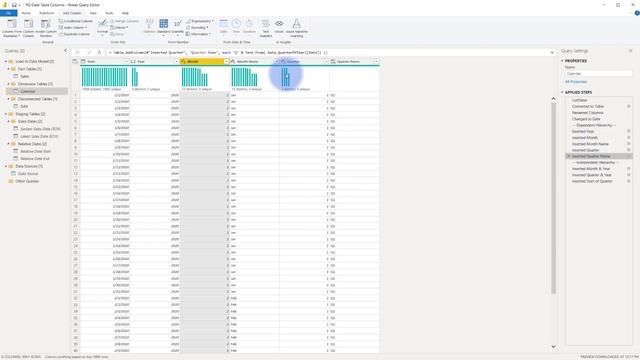
Task: Collapse the Queries pane arrow
Action: pos(65,51)
